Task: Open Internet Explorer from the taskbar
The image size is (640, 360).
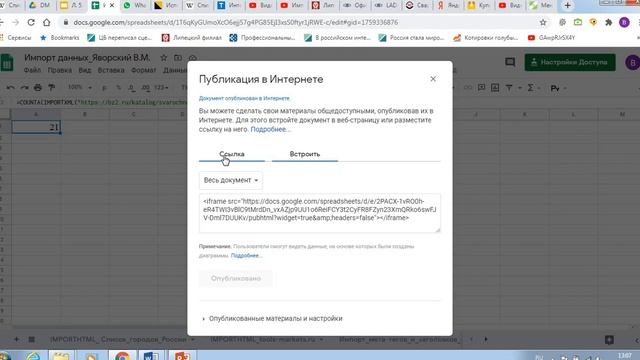Action: coord(33,356)
